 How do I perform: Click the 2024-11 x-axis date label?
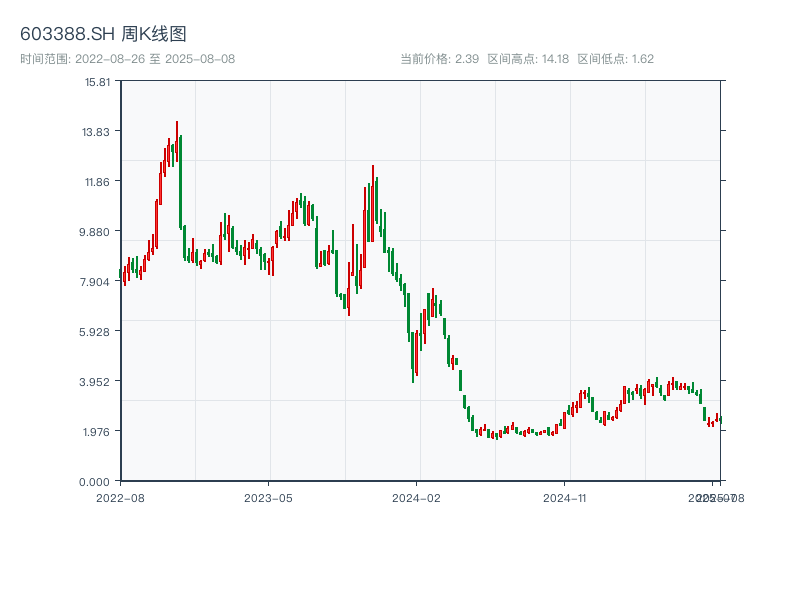coord(565,497)
